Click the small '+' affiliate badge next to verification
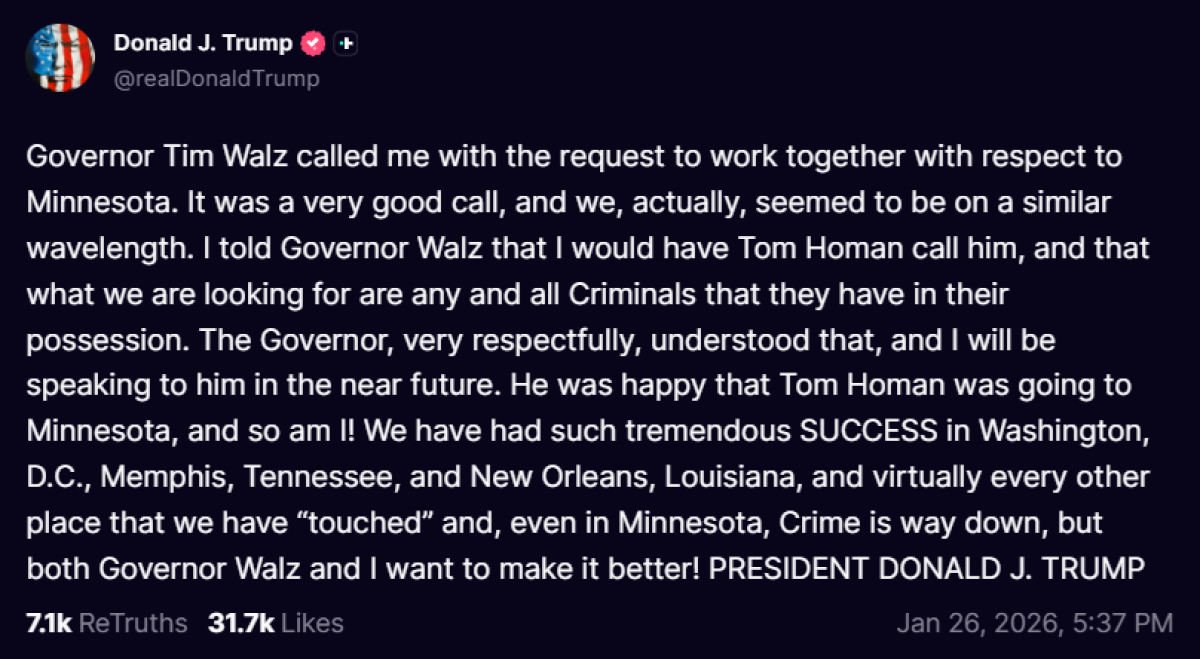Screen dimensions: 1200x659 click(345, 43)
